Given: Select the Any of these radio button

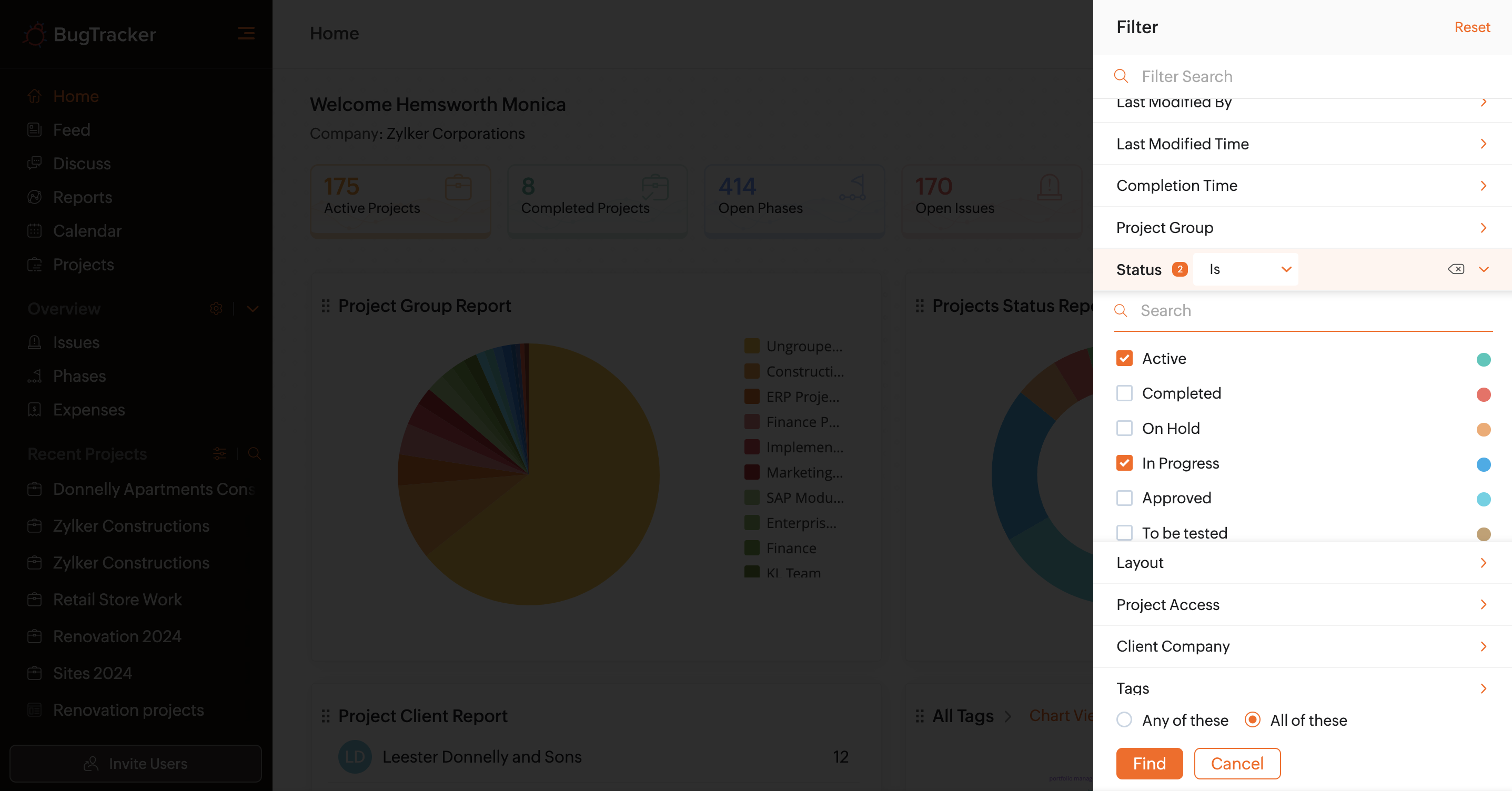Looking at the screenshot, I should [x=1124, y=720].
